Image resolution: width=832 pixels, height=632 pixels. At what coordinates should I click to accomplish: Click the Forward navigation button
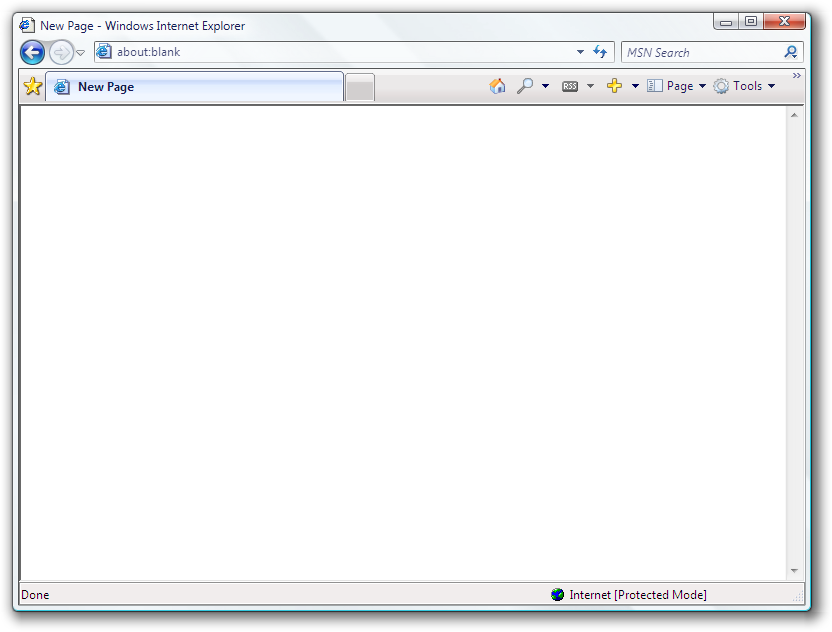[59, 51]
